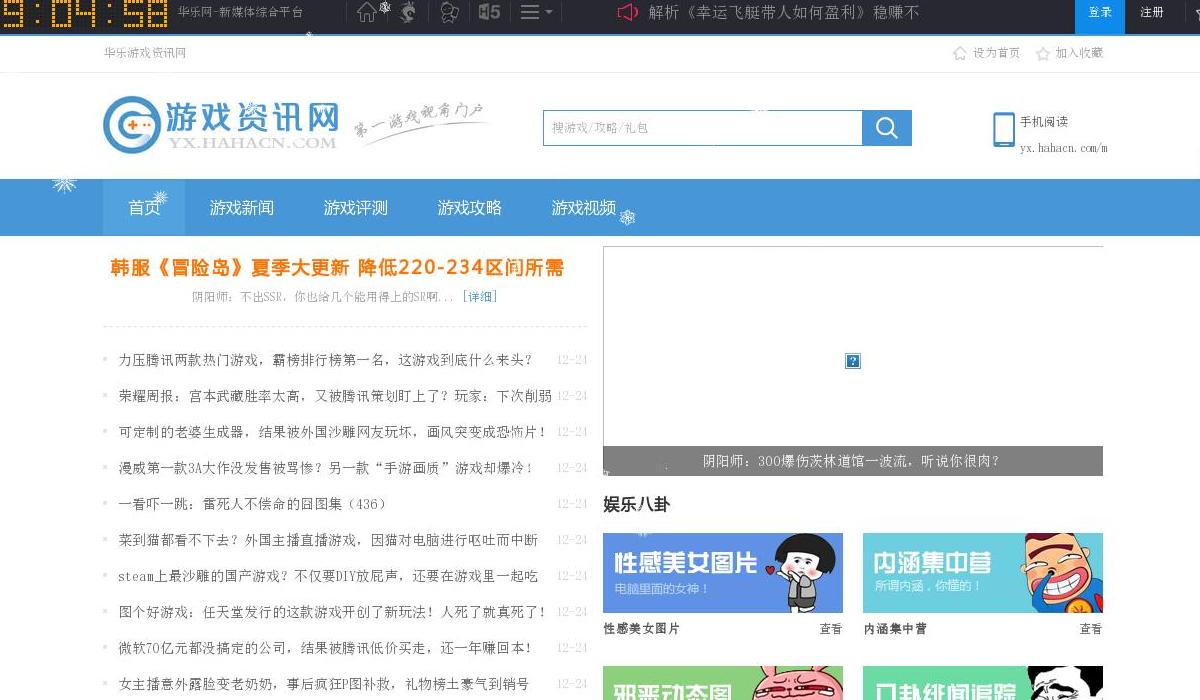Open article 女主播意外露脸变老奶奶

324,684
